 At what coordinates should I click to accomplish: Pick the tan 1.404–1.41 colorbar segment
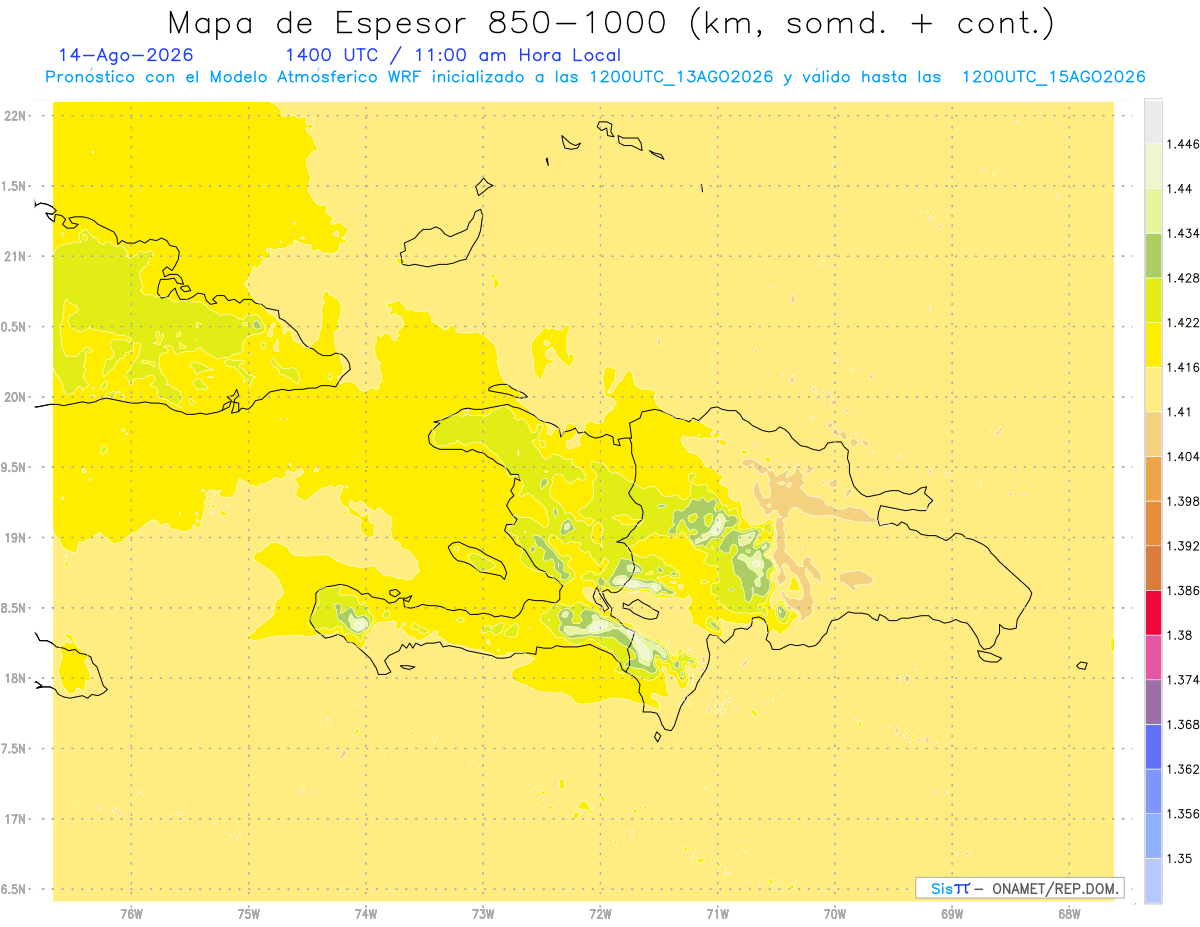[x=1153, y=434]
